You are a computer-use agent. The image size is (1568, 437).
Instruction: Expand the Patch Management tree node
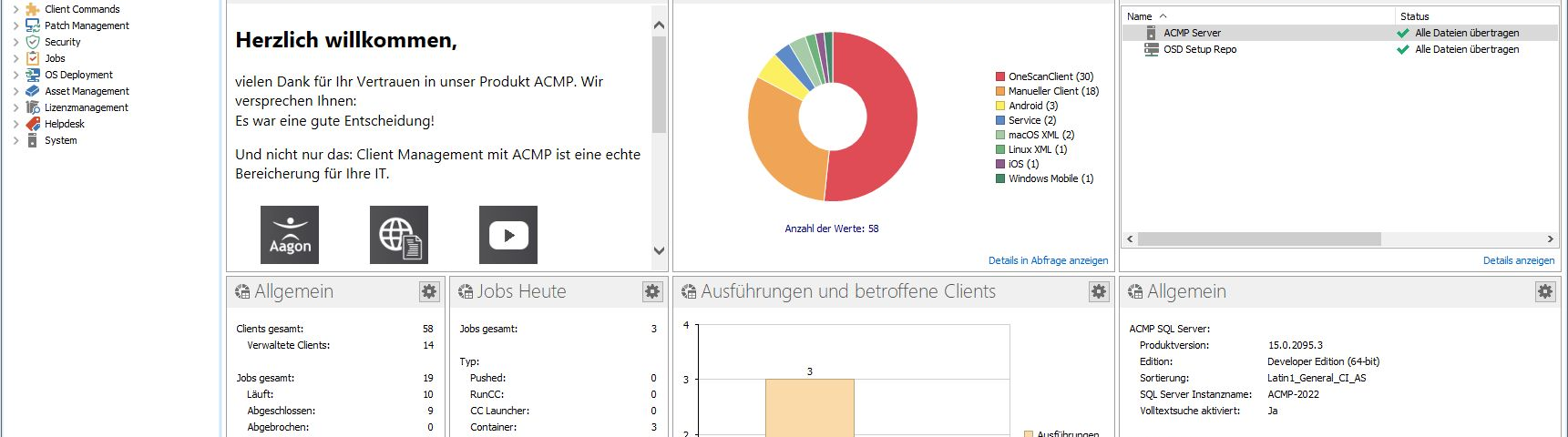tap(15, 25)
